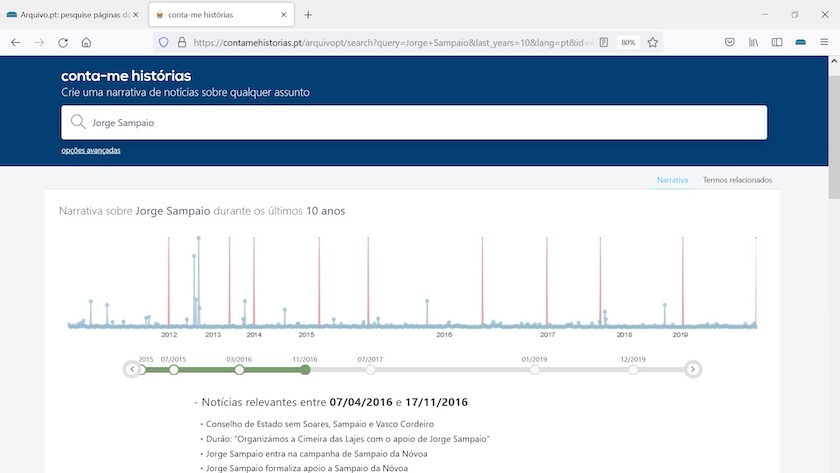Go back to the previous page
The image size is (840, 473).
pyautogui.click(x=16, y=43)
